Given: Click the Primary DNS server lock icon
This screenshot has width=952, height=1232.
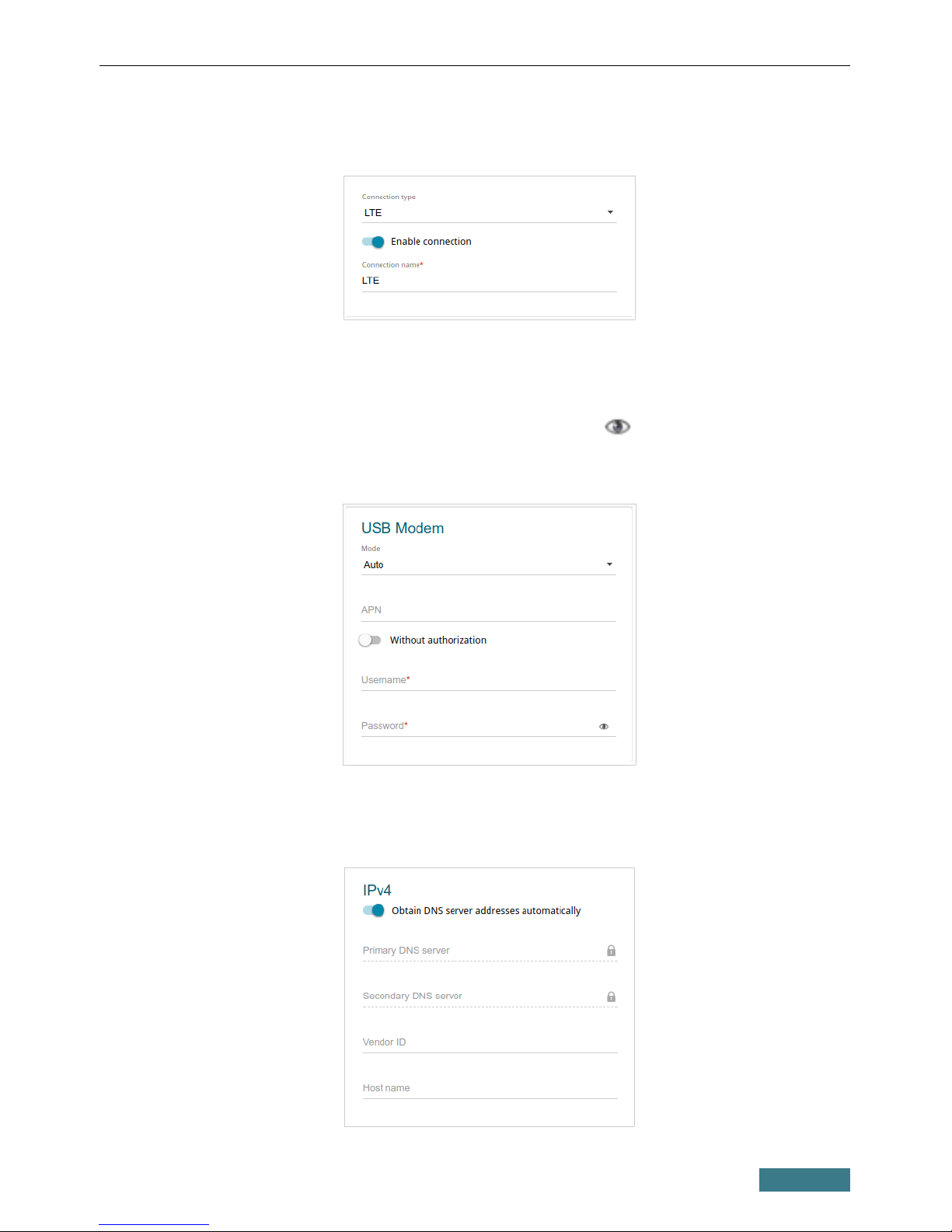Looking at the screenshot, I should 612,951.
